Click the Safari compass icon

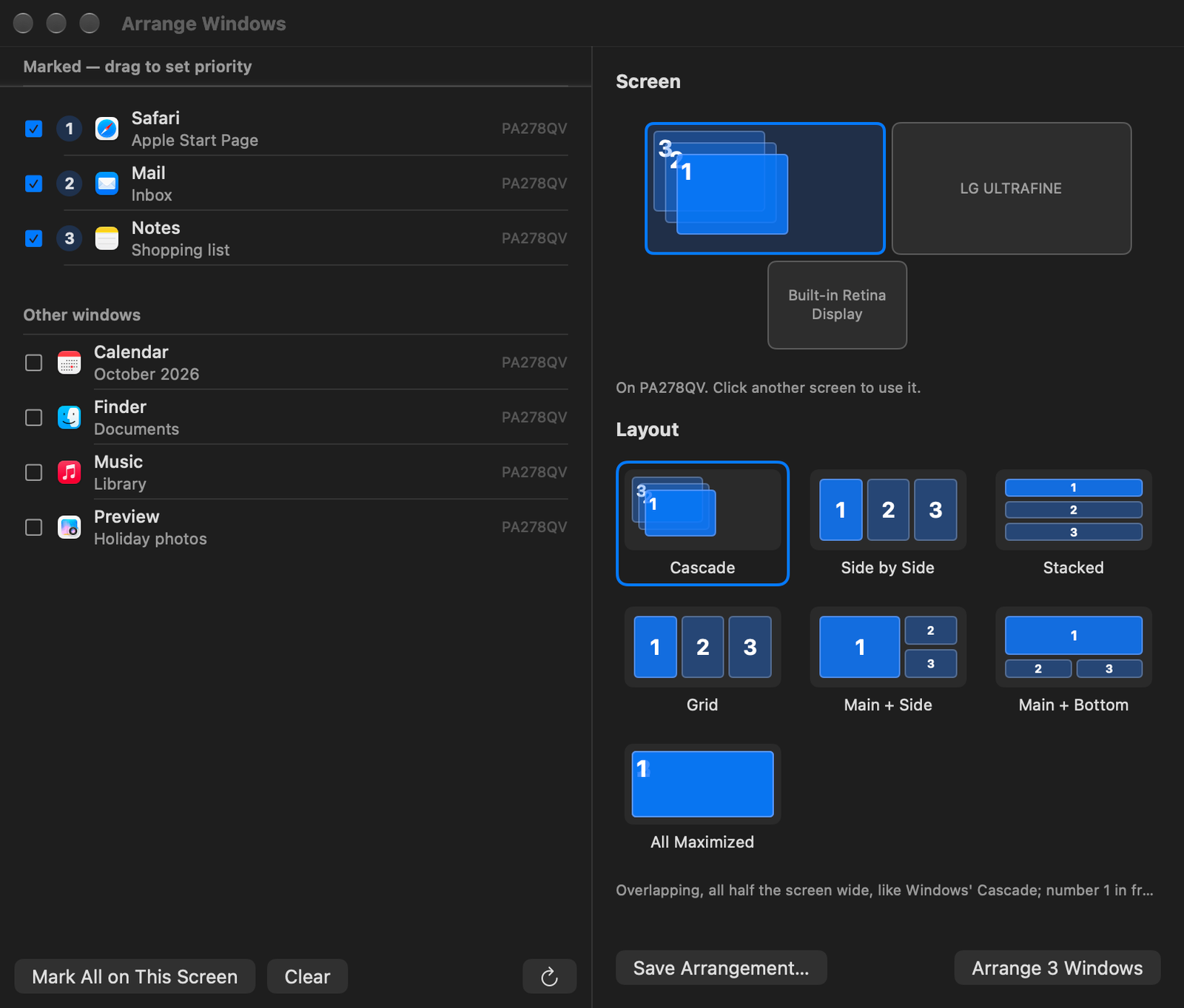coord(107,129)
